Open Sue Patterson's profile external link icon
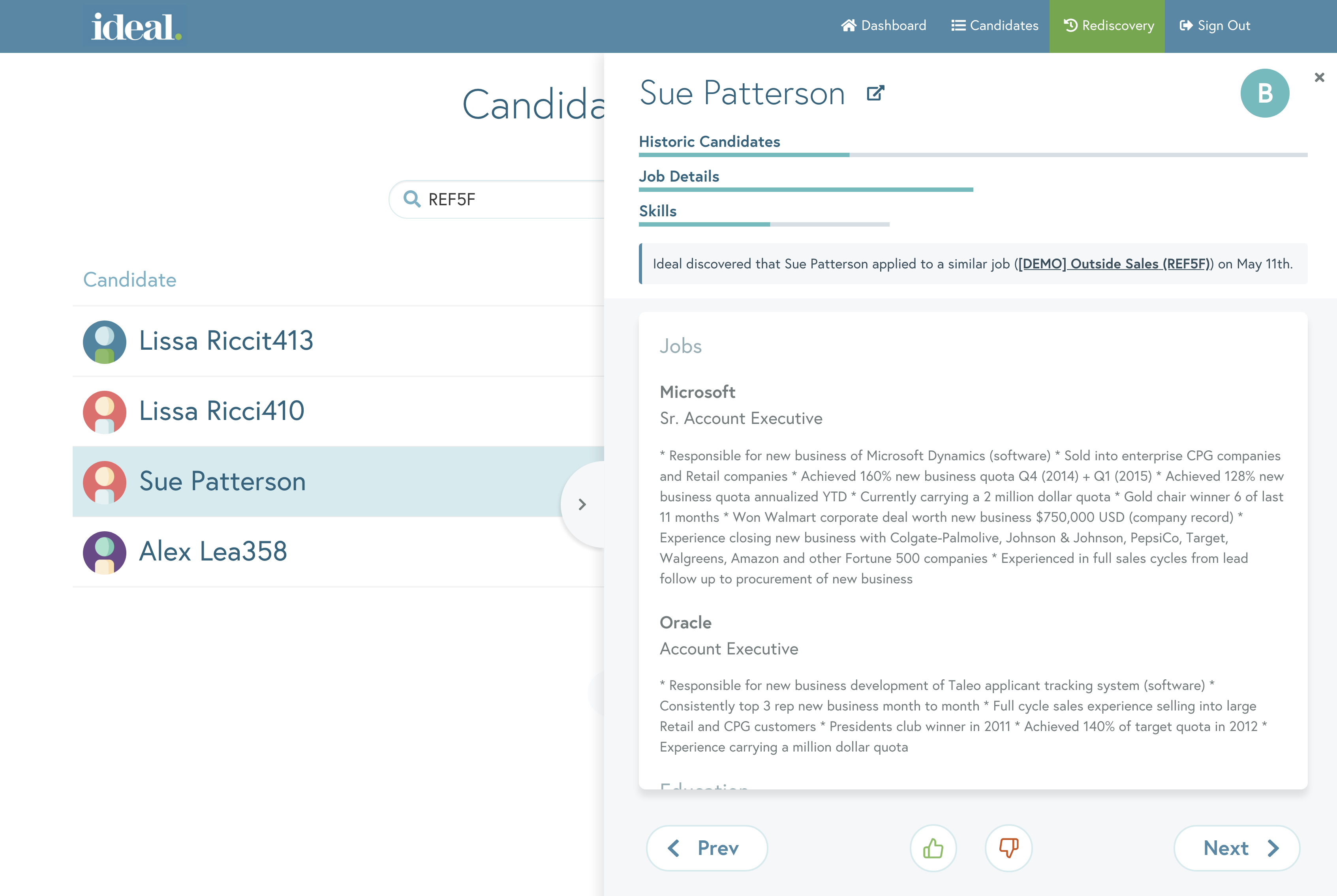The width and height of the screenshot is (1337, 896). 875,93
